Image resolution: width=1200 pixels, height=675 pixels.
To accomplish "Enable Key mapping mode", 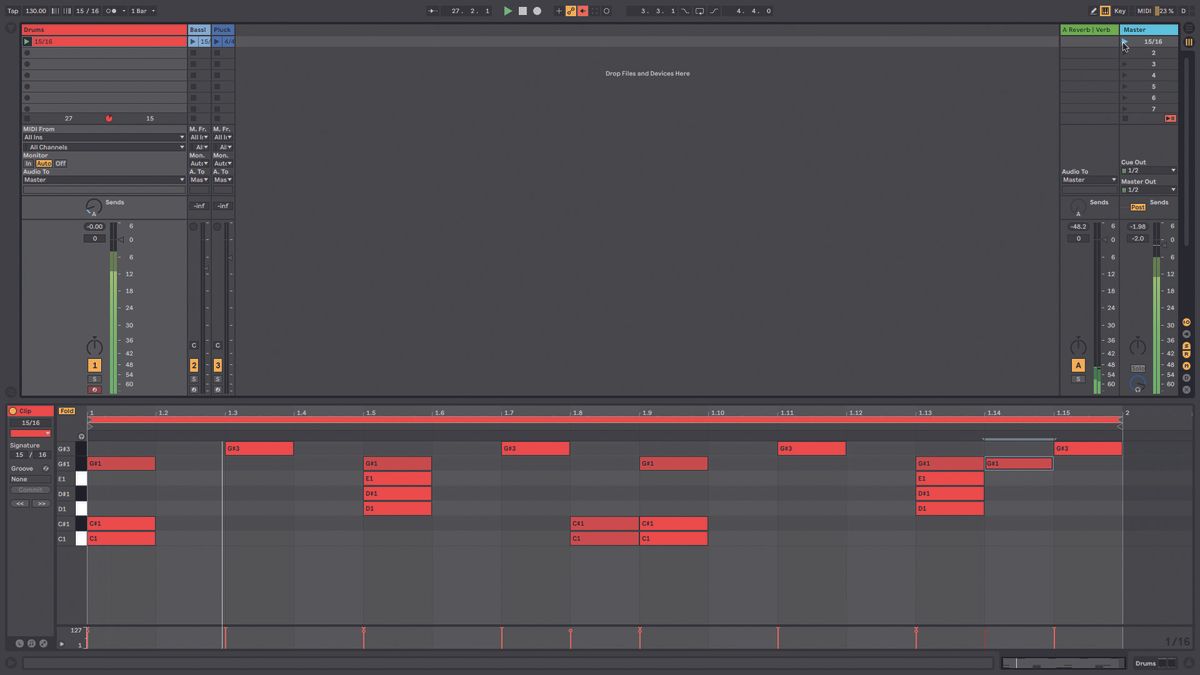I will [1120, 11].
